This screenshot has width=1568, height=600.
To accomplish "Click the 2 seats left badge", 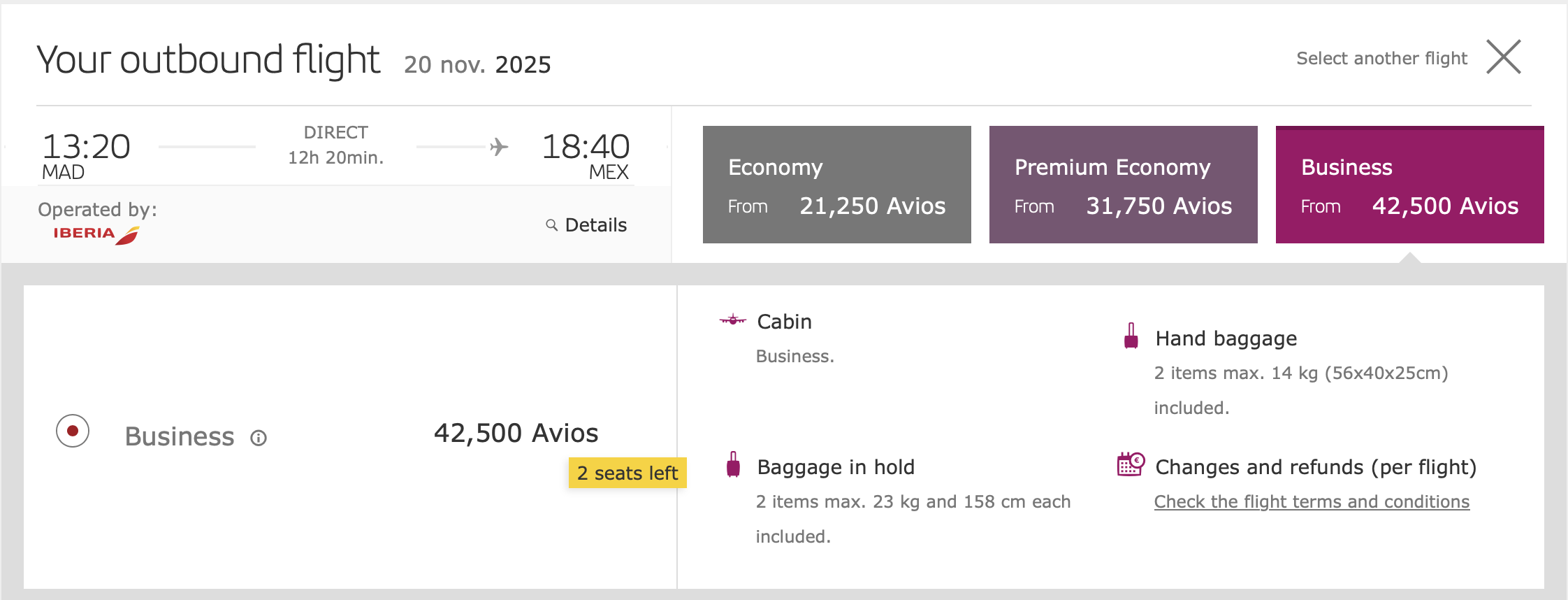I will (x=627, y=473).
